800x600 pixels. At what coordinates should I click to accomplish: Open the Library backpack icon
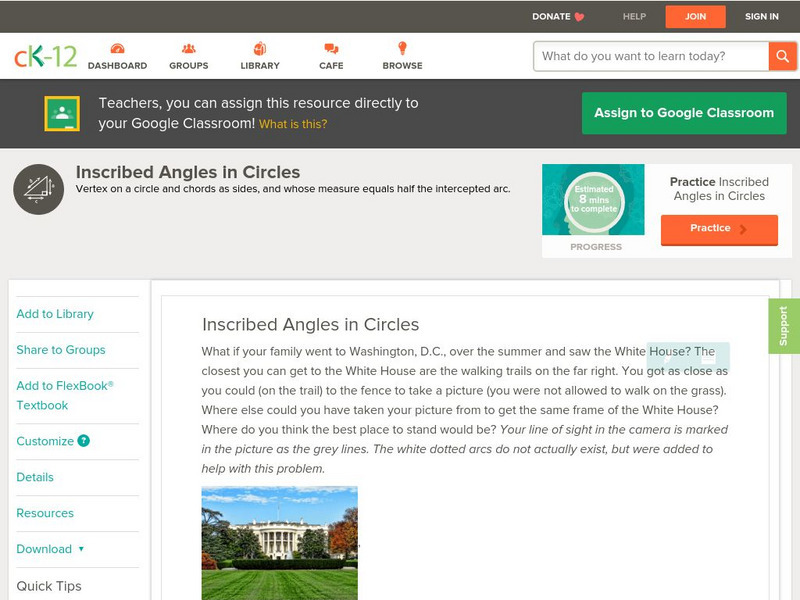point(260,48)
